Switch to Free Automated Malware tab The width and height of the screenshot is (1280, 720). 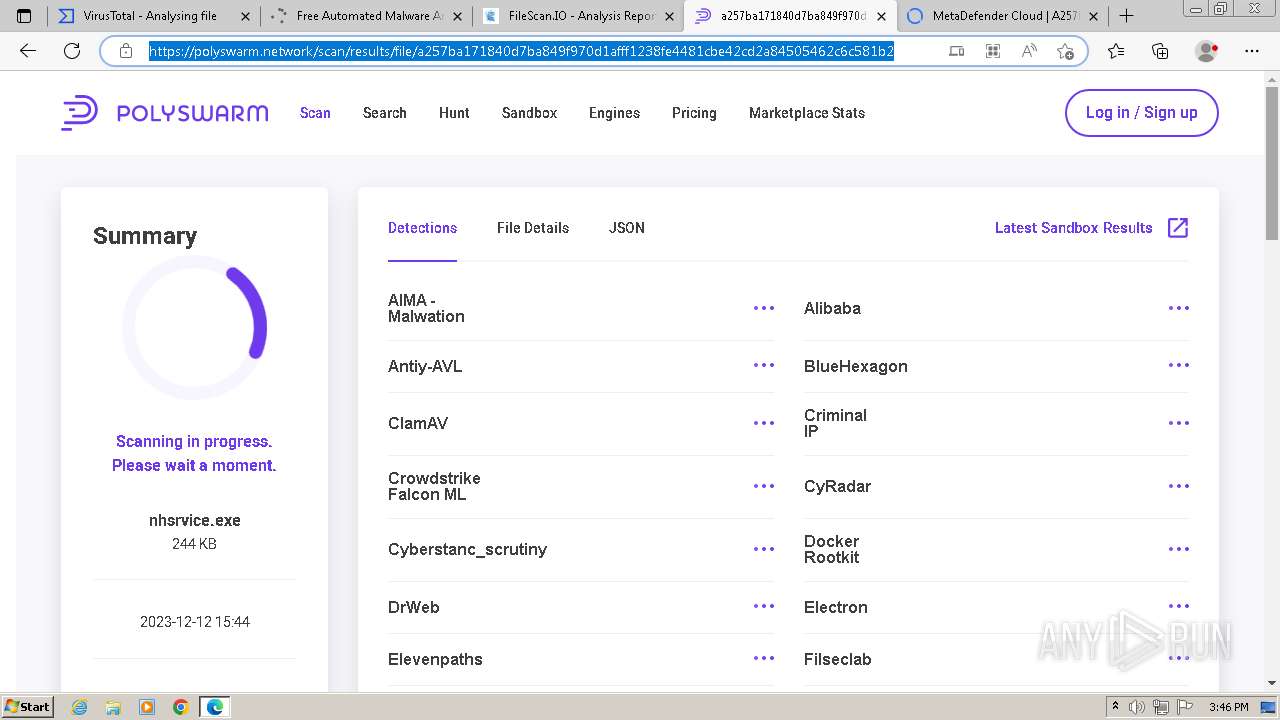[365, 16]
